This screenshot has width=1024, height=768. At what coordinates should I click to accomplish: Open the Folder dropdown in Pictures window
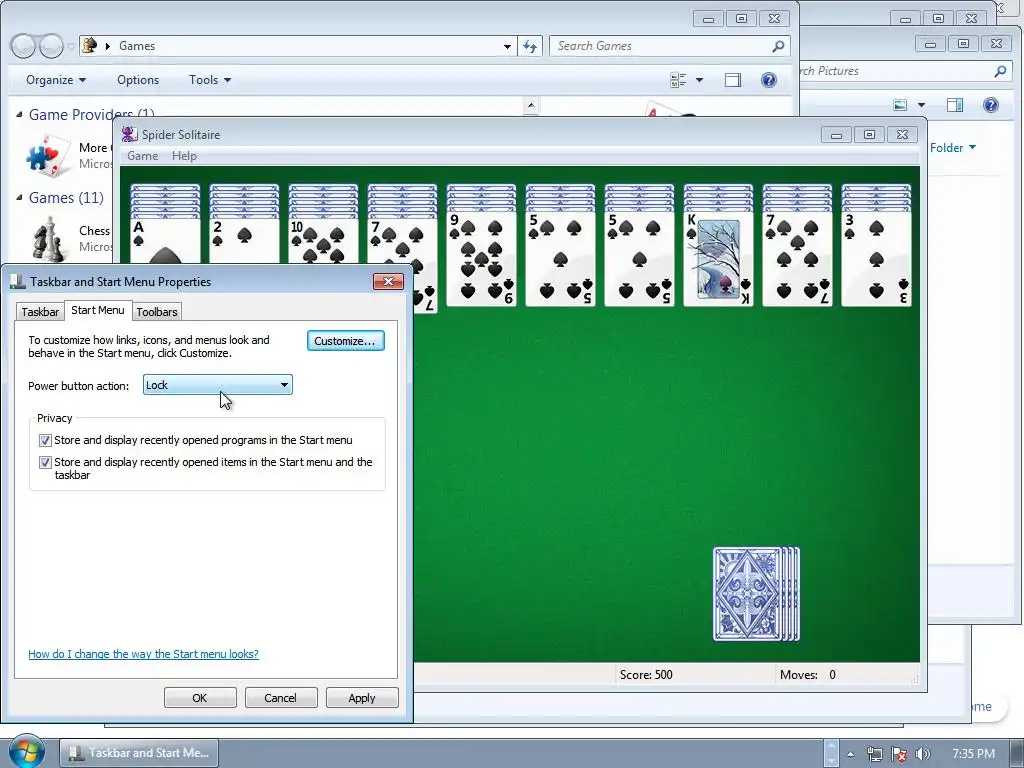pos(953,148)
